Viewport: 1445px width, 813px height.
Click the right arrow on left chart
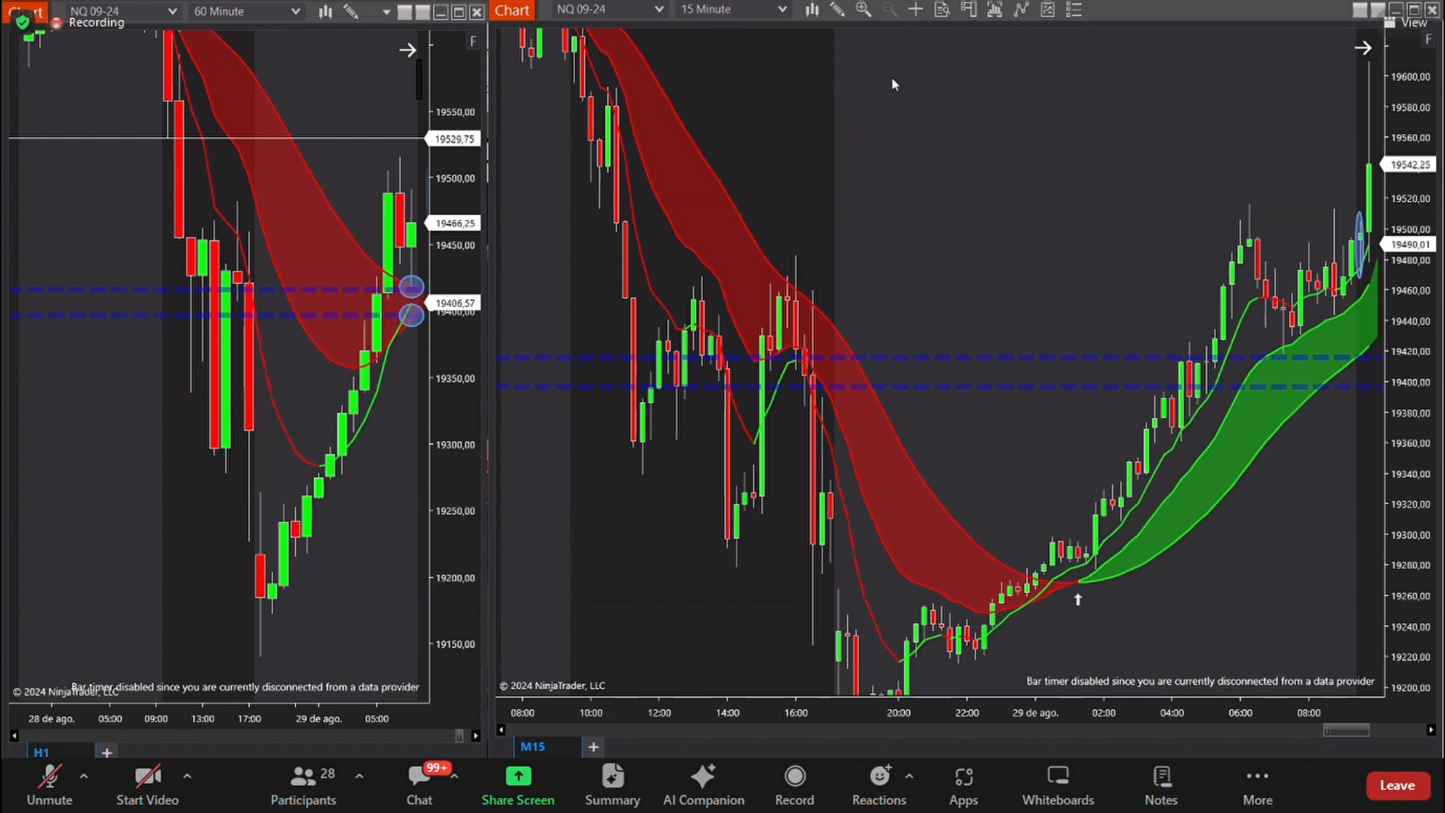pyautogui.click(x=407, y=50)
